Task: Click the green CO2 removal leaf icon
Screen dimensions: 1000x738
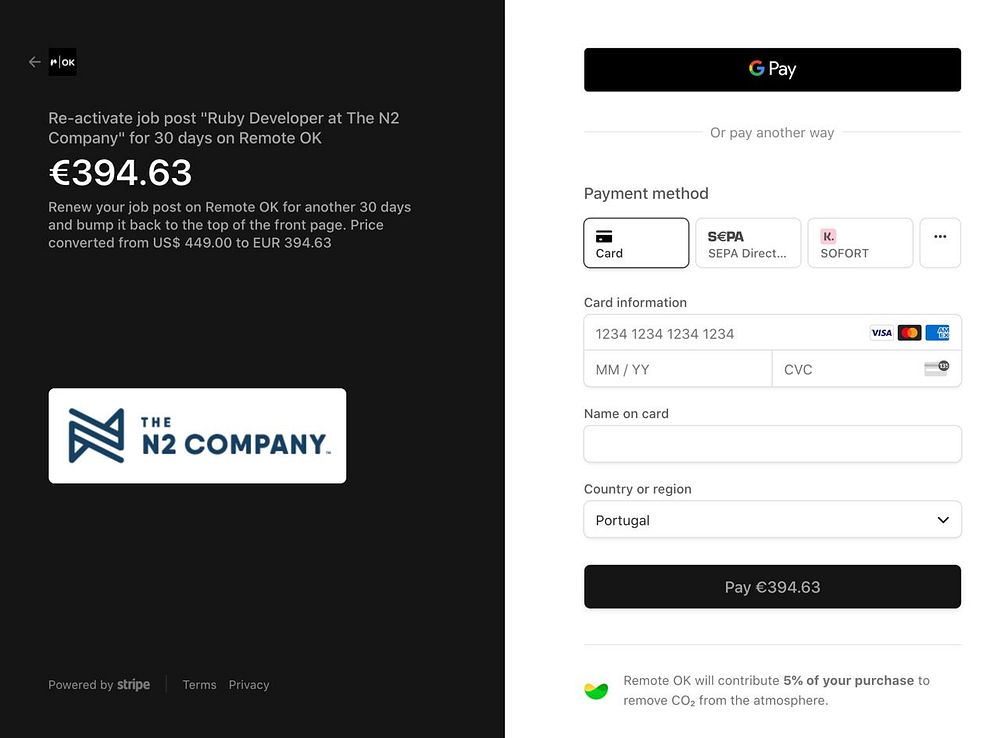Action: point(596,690)
